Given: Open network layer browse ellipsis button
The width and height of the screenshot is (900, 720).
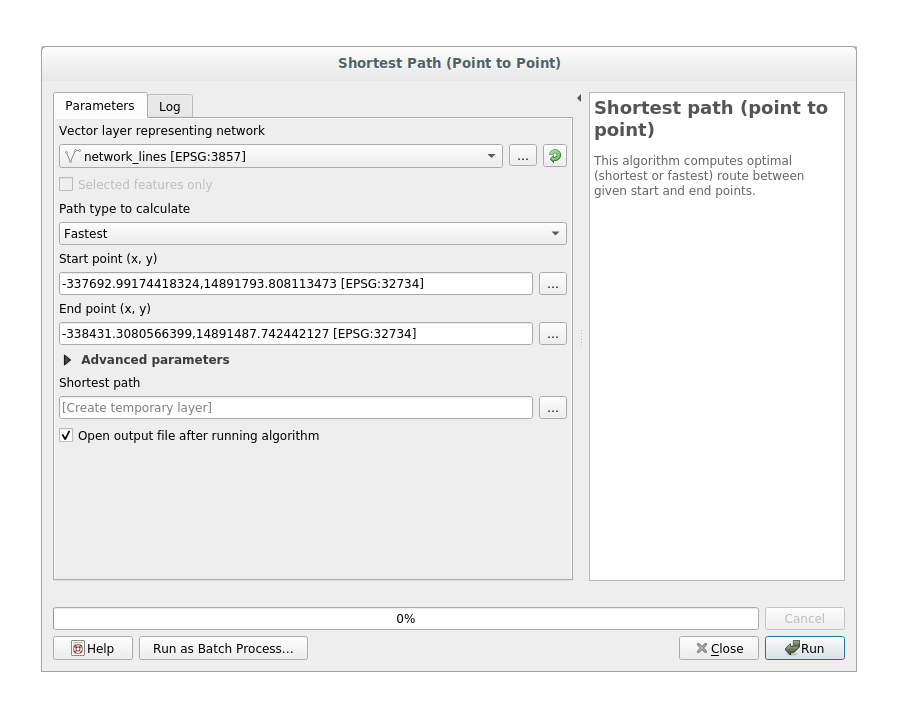Looking at the screenshot, I should (x=522, y=156).
